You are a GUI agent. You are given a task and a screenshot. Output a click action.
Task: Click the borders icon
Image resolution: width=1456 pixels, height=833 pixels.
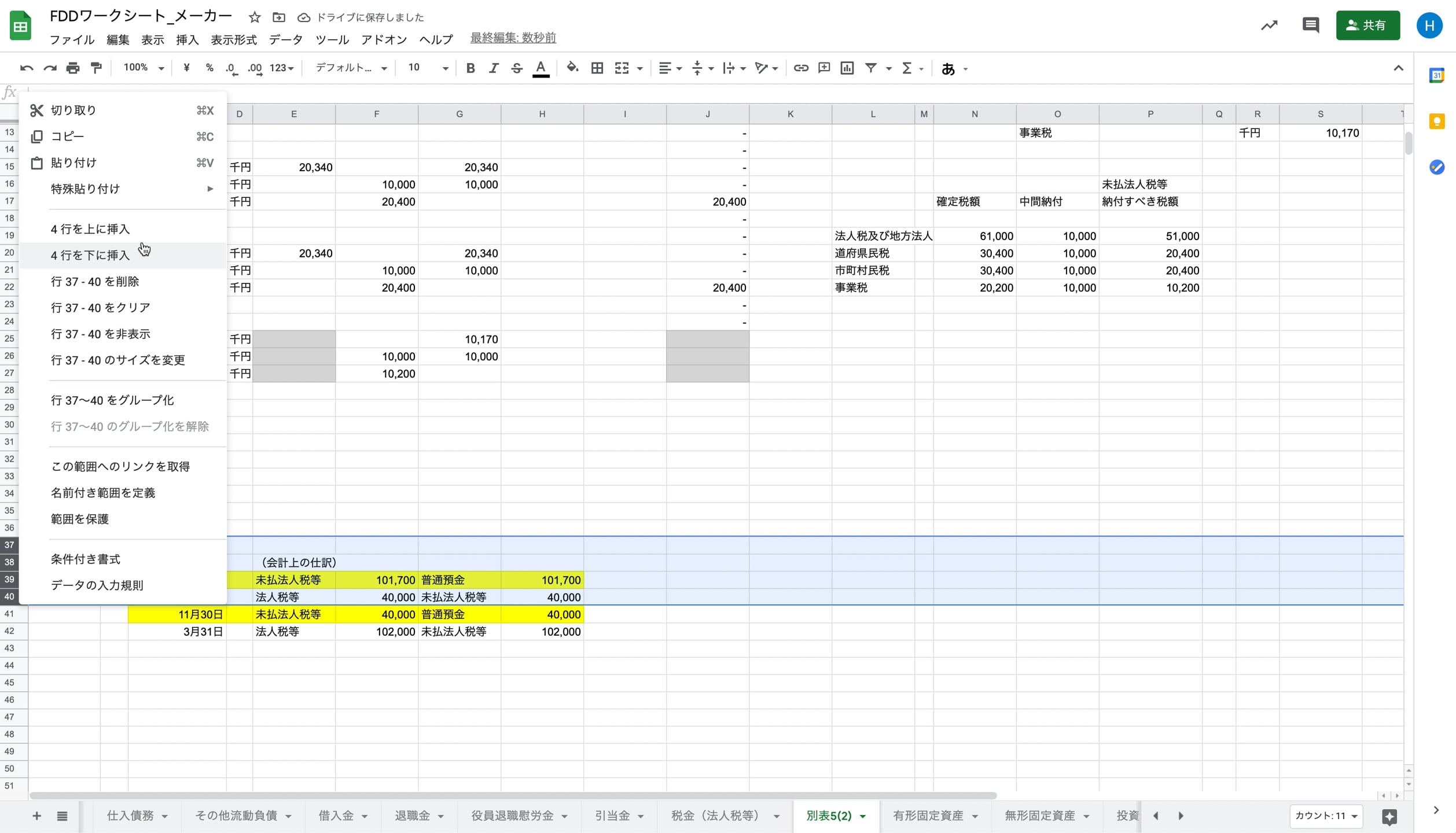[597, 68]
